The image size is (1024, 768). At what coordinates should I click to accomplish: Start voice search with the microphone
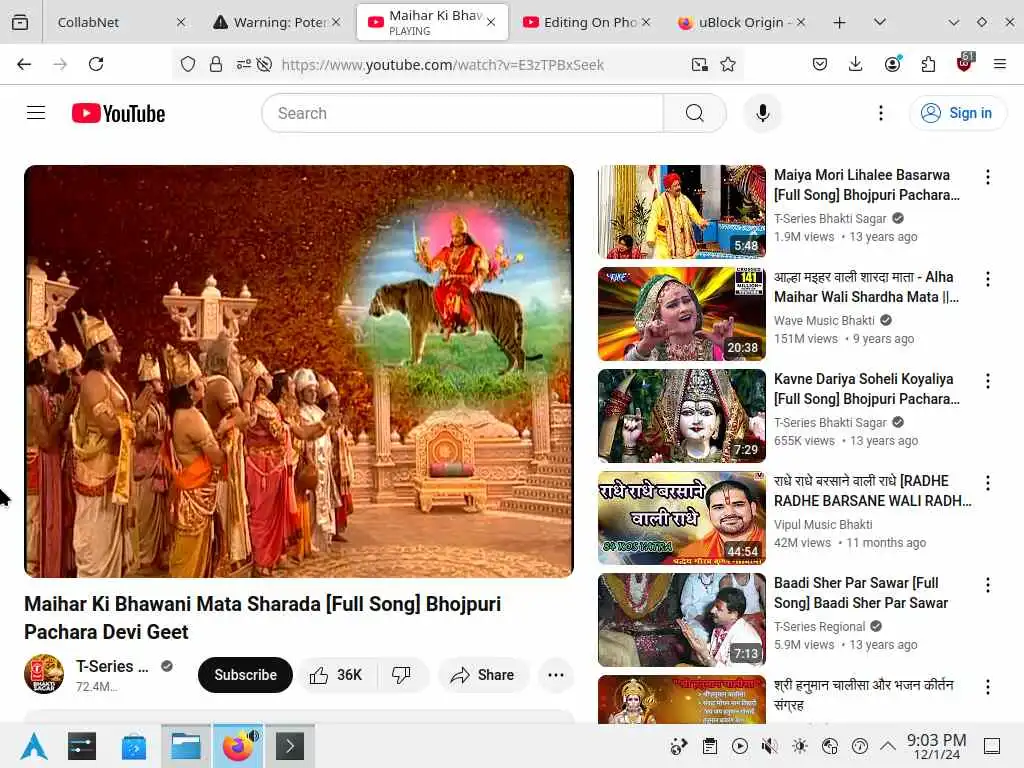coord(762,113)
